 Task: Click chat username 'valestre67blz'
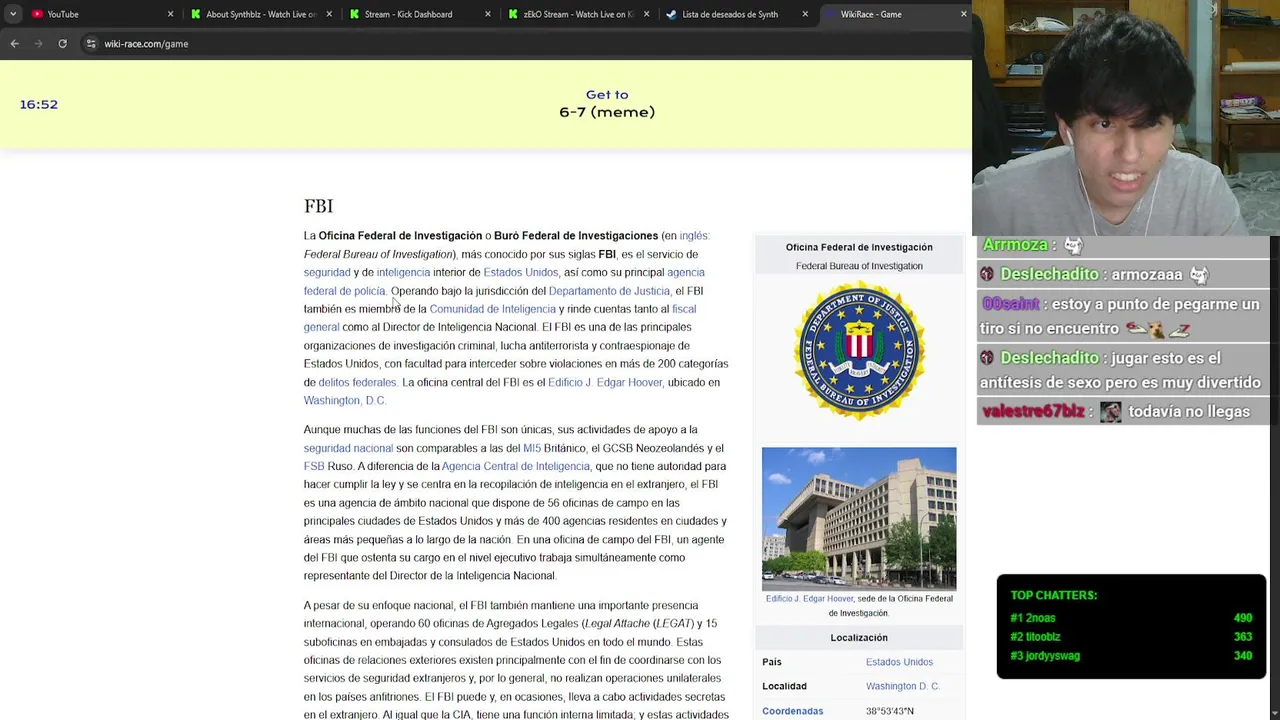pyautogui.click(x=1033, y=412)
